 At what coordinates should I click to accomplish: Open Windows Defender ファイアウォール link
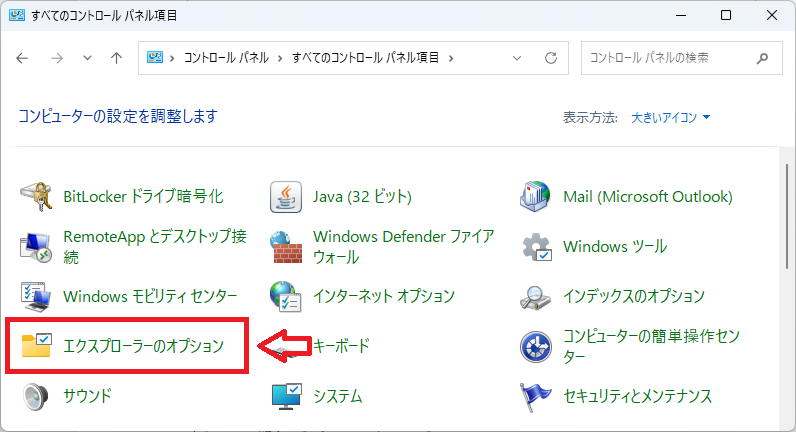(404, 247)
